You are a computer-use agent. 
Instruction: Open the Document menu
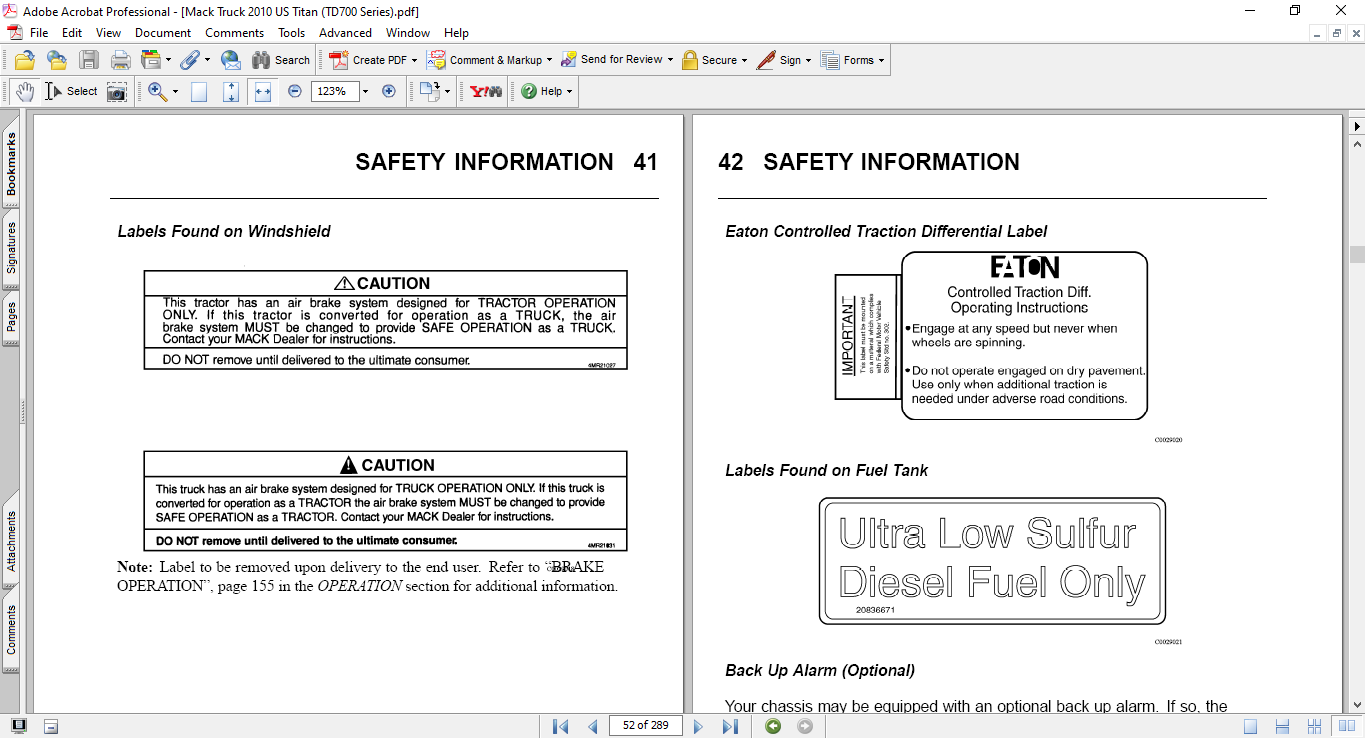163,33
